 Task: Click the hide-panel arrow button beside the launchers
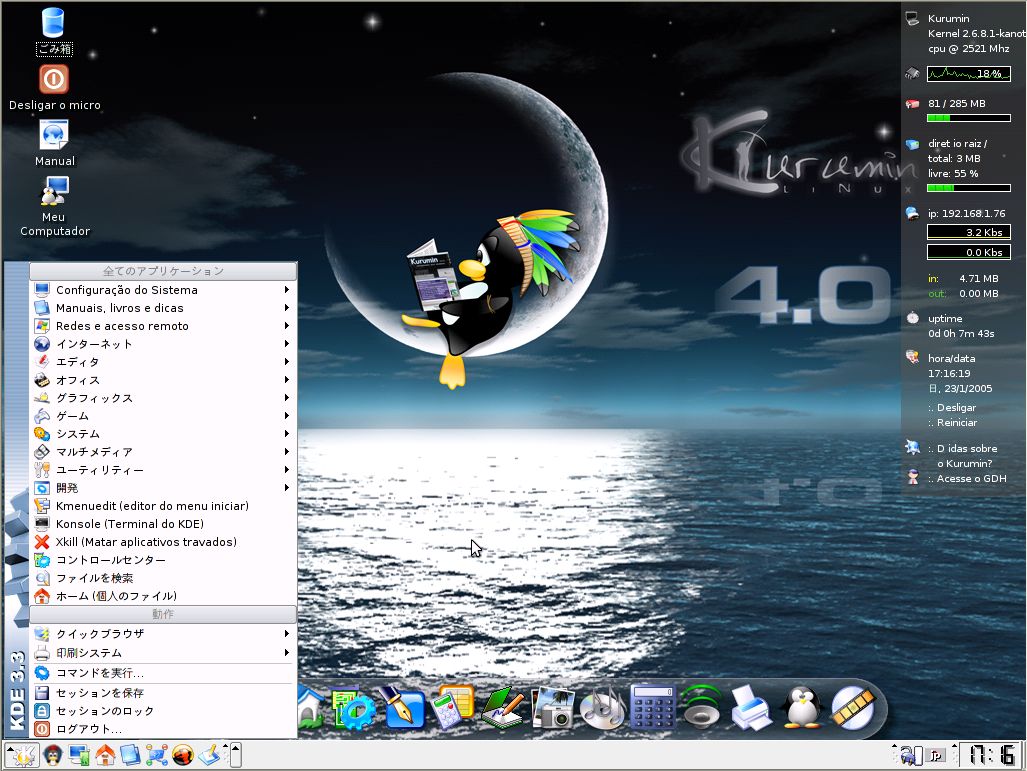click(x=236, y=755)
